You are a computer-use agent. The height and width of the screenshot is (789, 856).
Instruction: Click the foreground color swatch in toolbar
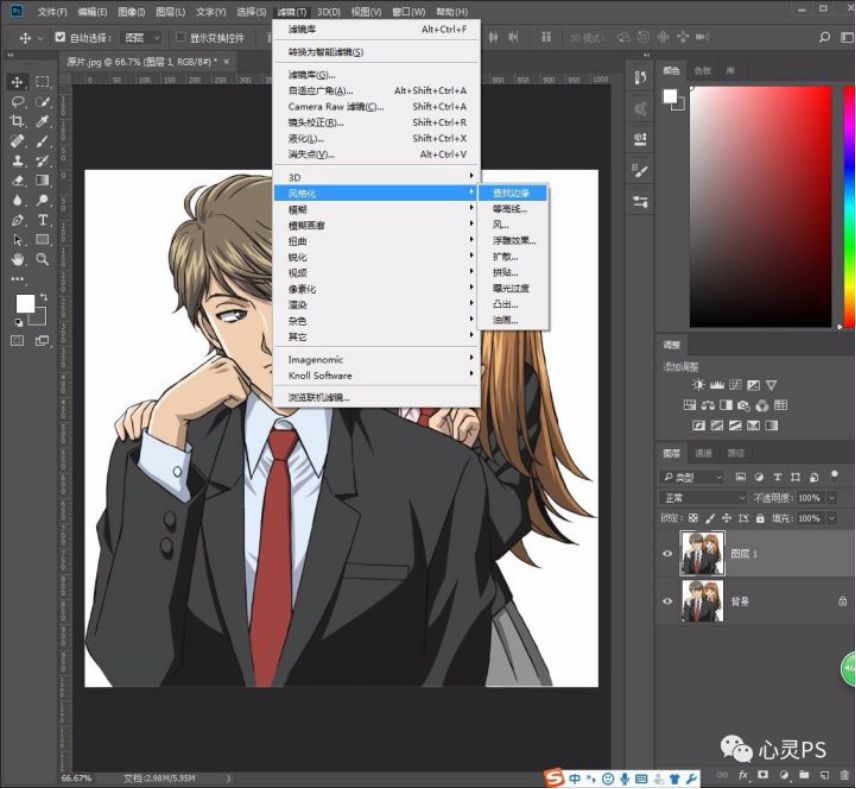[24, 302]
